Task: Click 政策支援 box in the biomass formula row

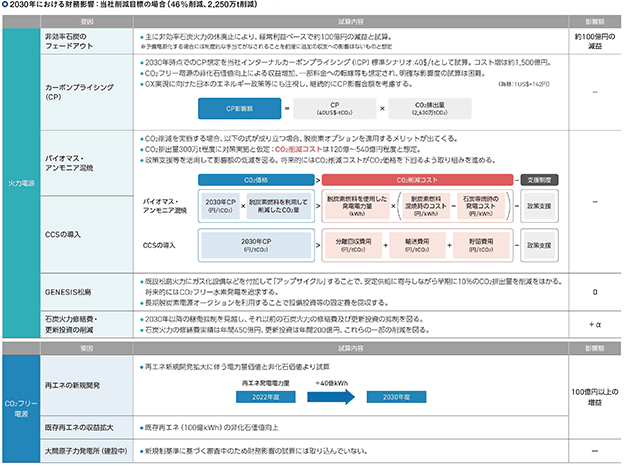Action: pyautogui.click(x=539, y=206)
